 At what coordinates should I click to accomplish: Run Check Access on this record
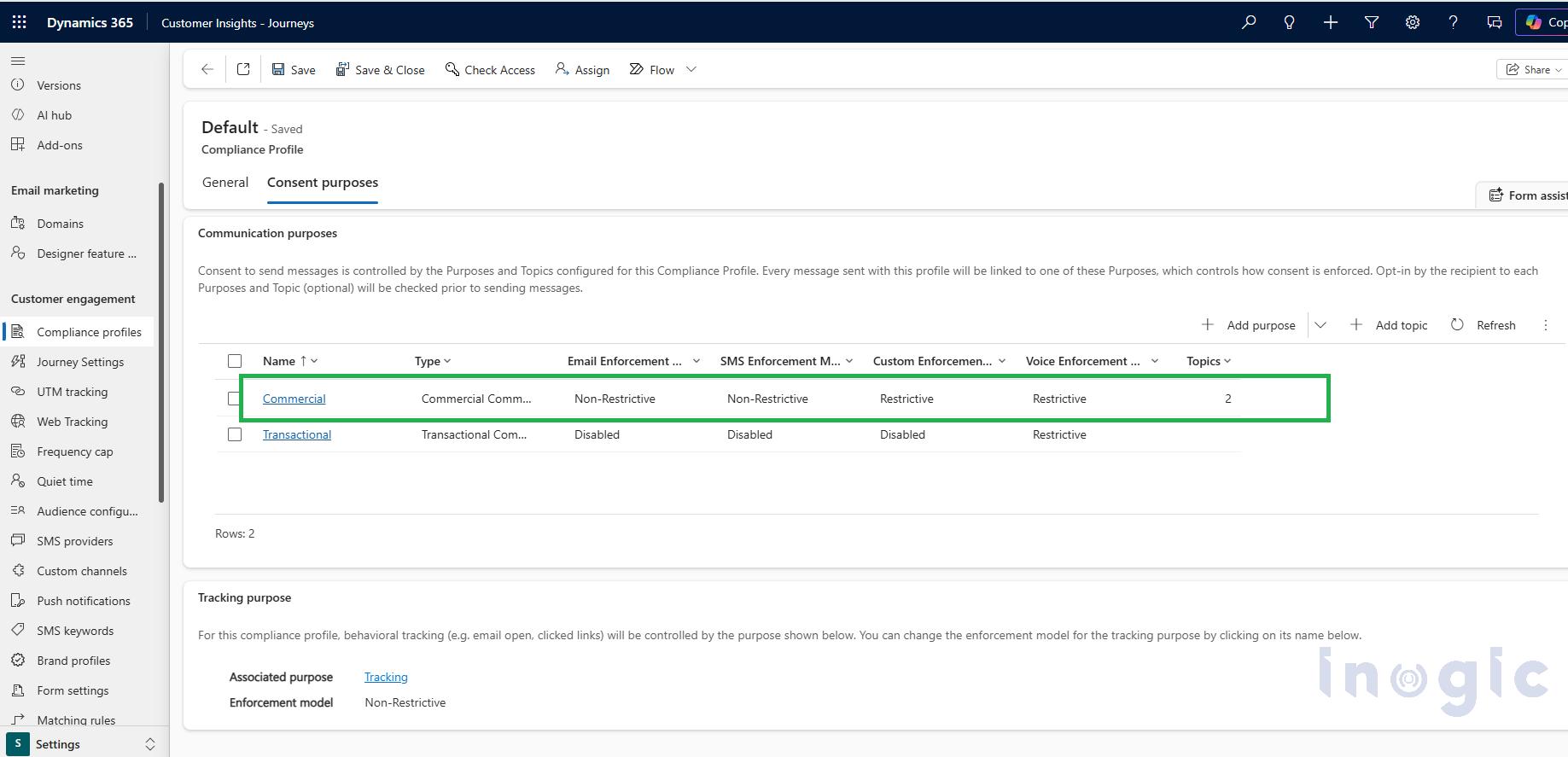tap(490, 70)
